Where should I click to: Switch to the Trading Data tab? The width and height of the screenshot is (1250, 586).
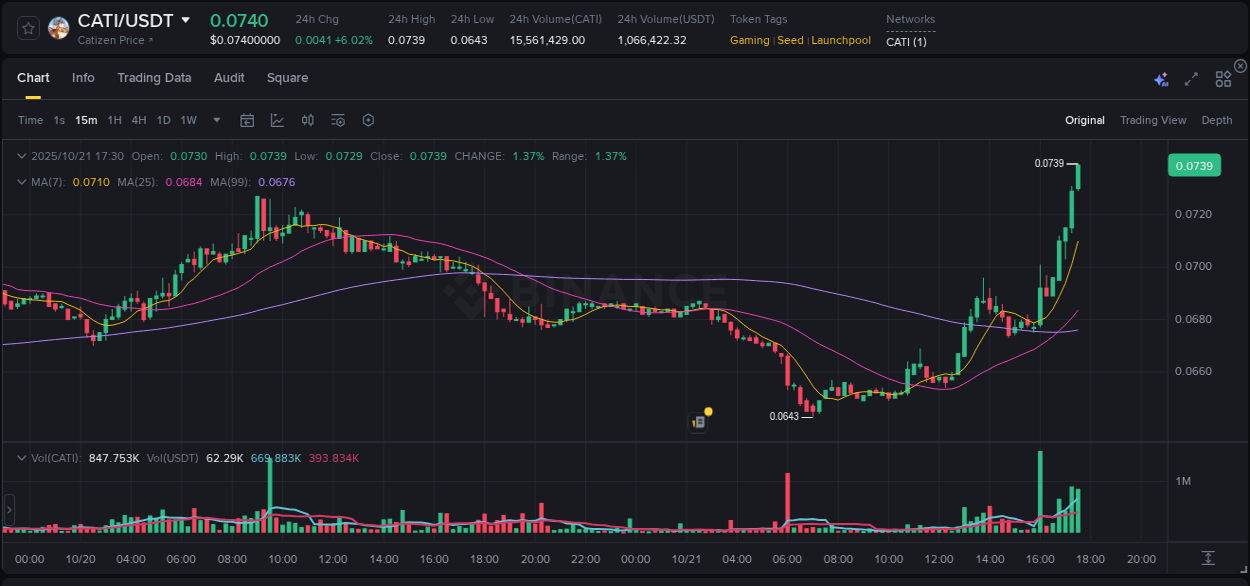click(x=154, y=78)
